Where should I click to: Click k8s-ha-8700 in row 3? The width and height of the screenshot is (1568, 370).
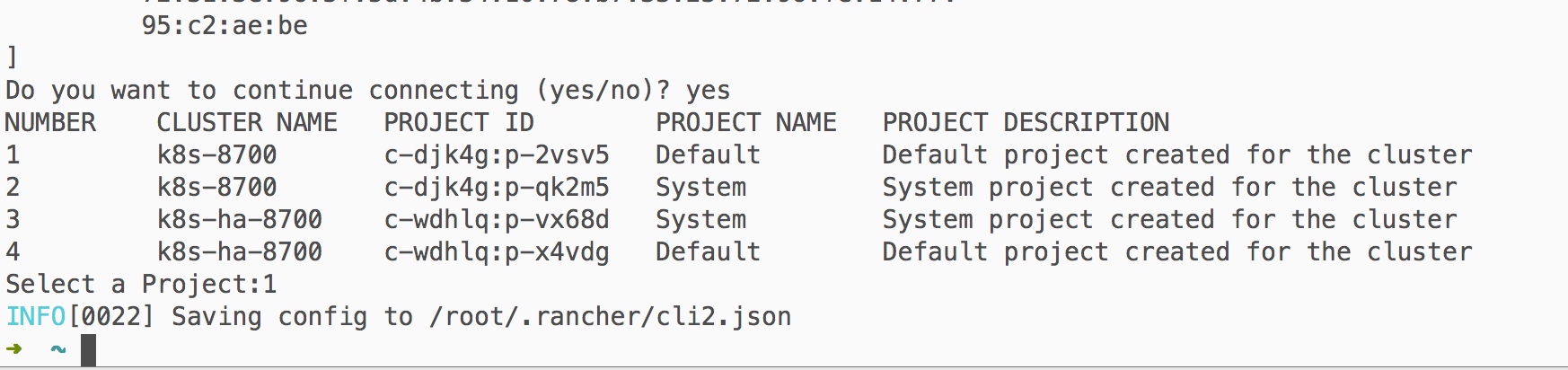point(240,219)
